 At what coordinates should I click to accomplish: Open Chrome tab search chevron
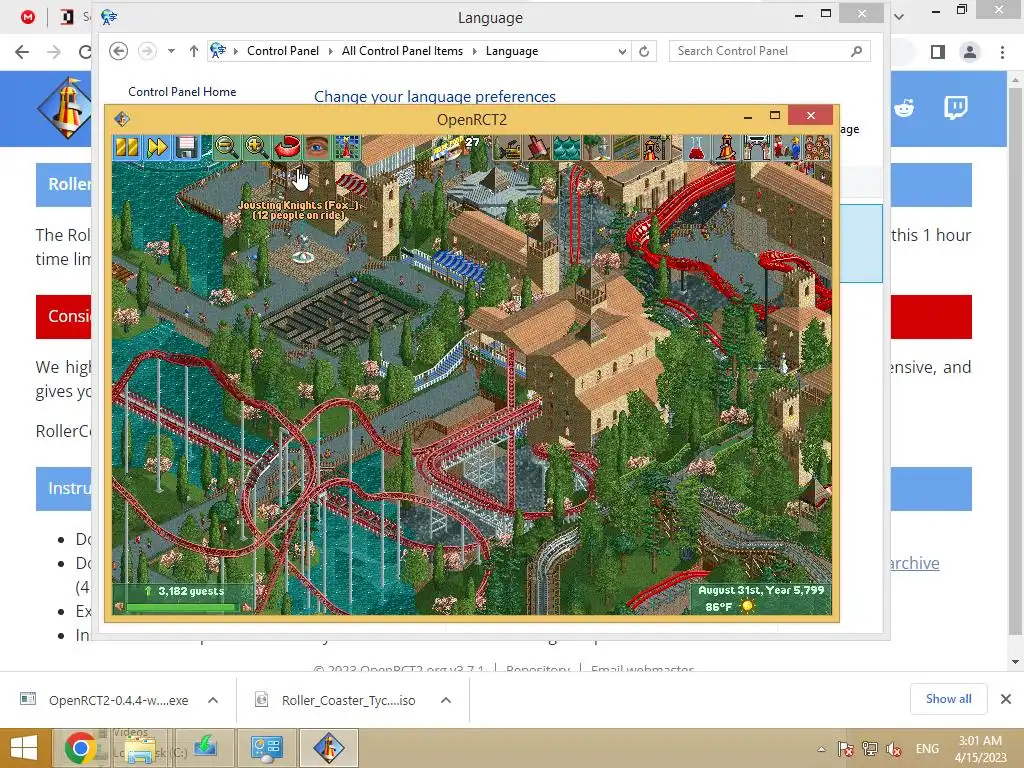click(x=899, y=16)
